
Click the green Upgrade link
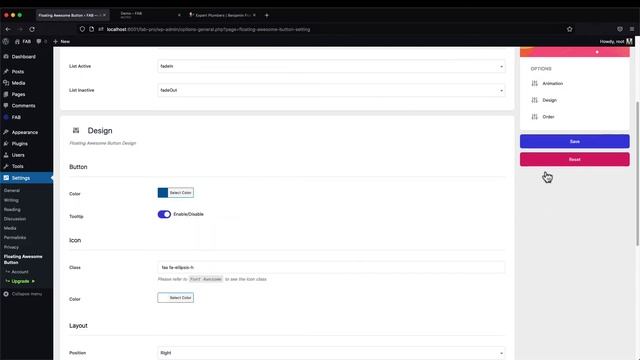coord(20,281)
